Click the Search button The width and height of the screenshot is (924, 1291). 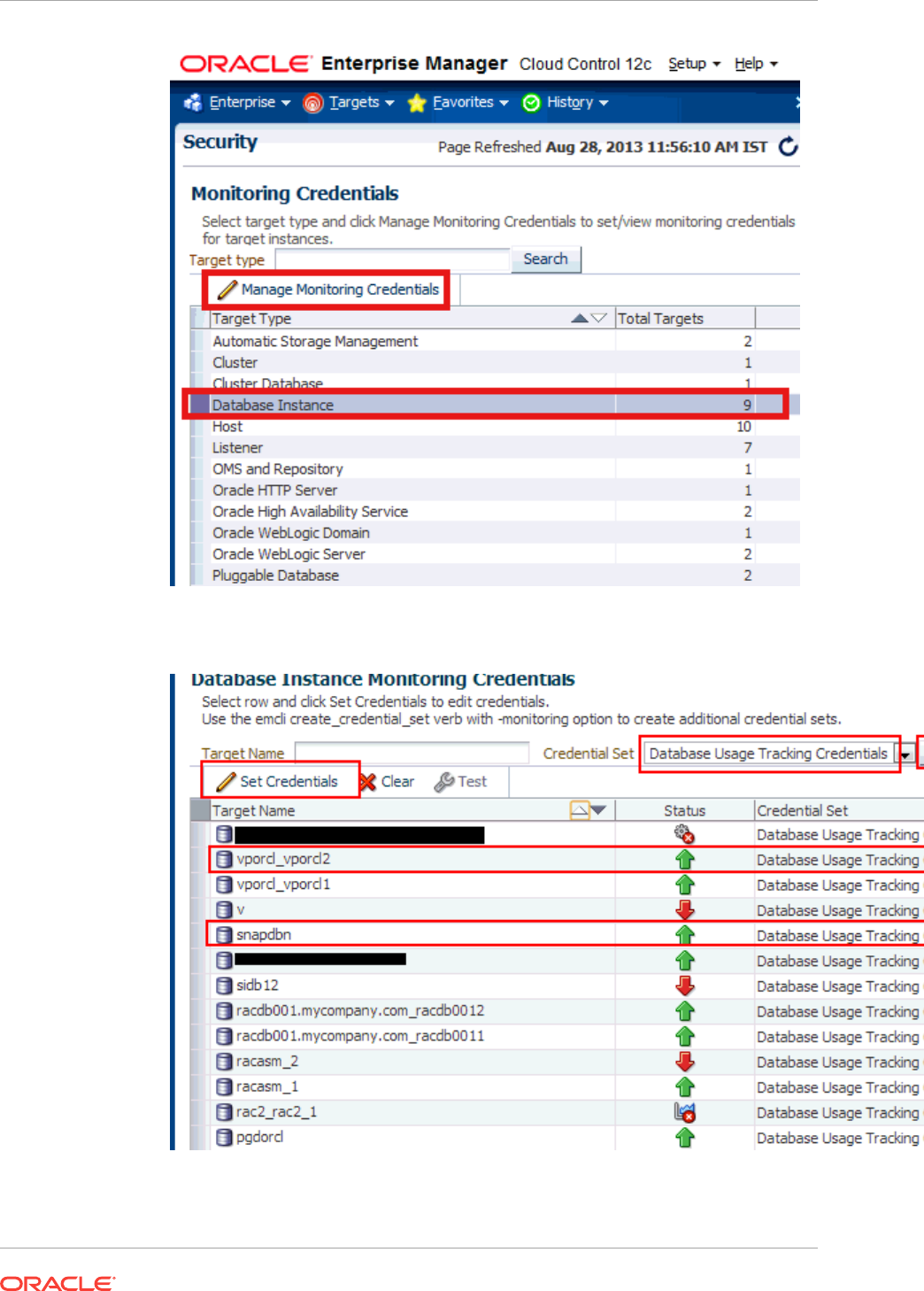[x=545, y=259]
